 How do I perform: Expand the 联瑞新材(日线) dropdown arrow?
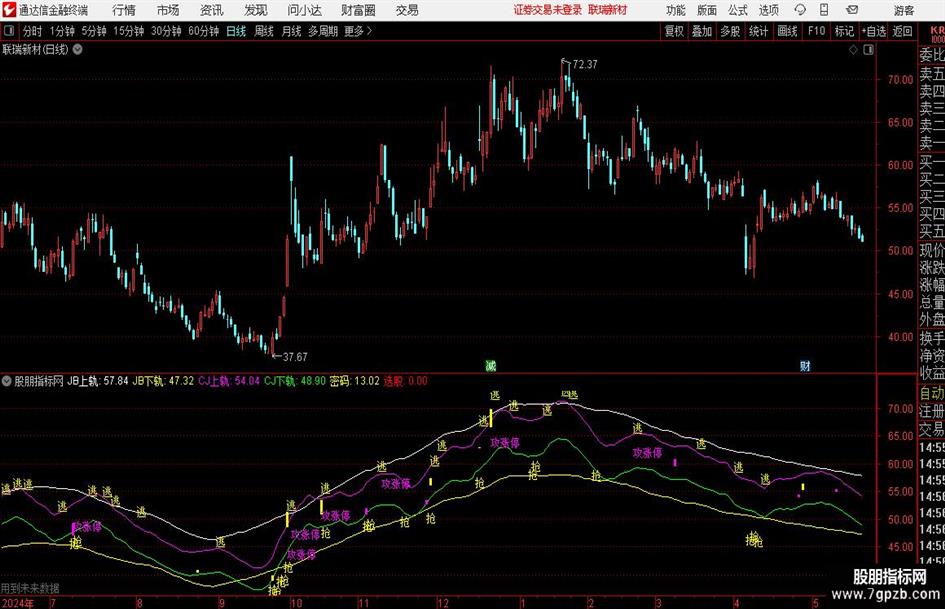click(77, 50)
